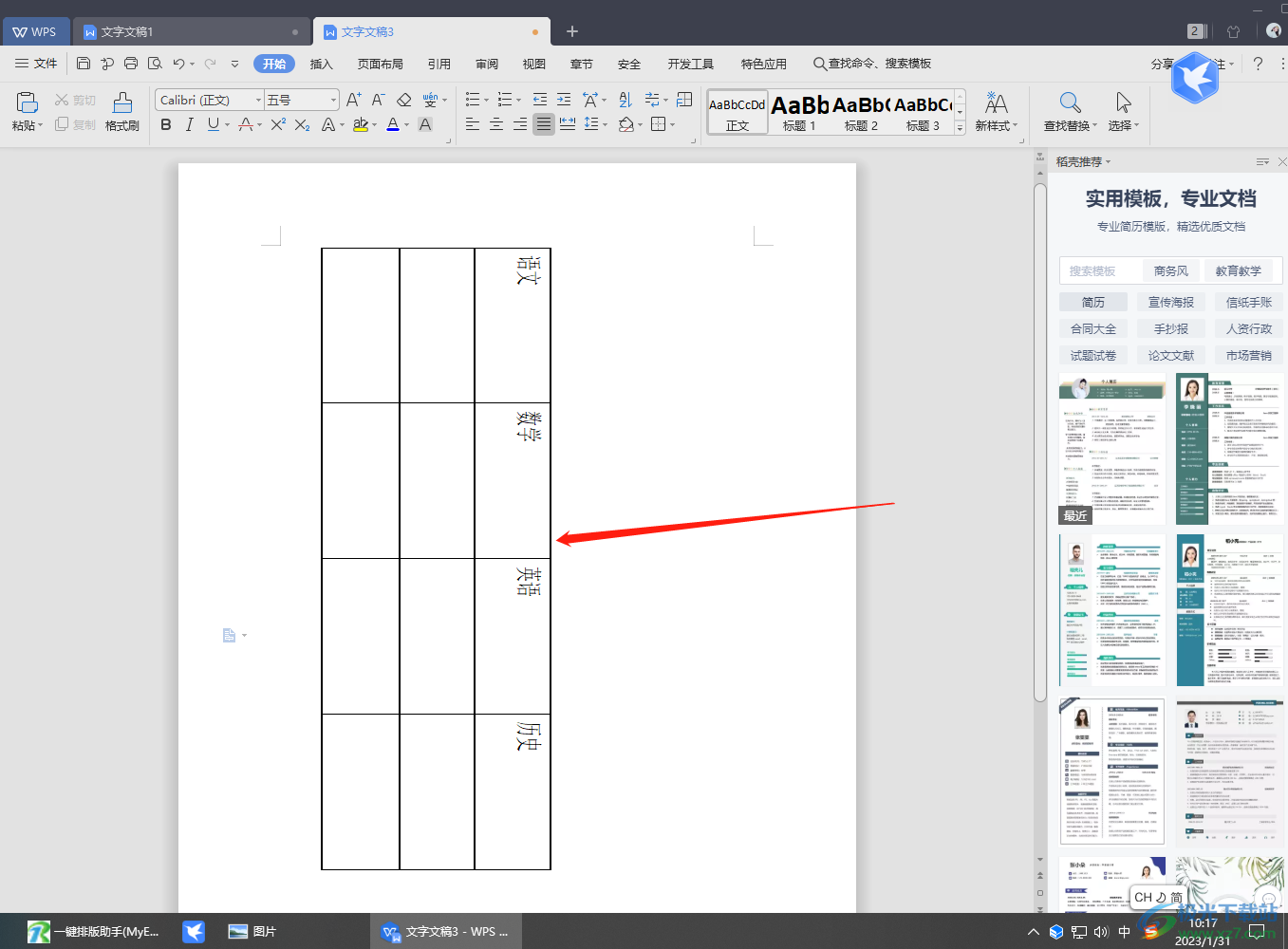Open the font size 五号 dropdown
The image size is (1288, 949).
[333, 100]
